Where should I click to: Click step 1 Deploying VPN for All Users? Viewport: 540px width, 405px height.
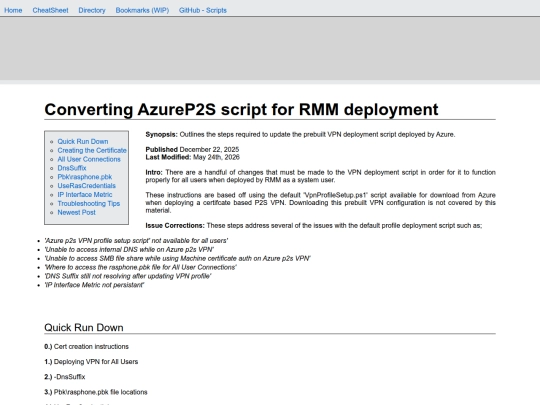(x=91, y=362)
